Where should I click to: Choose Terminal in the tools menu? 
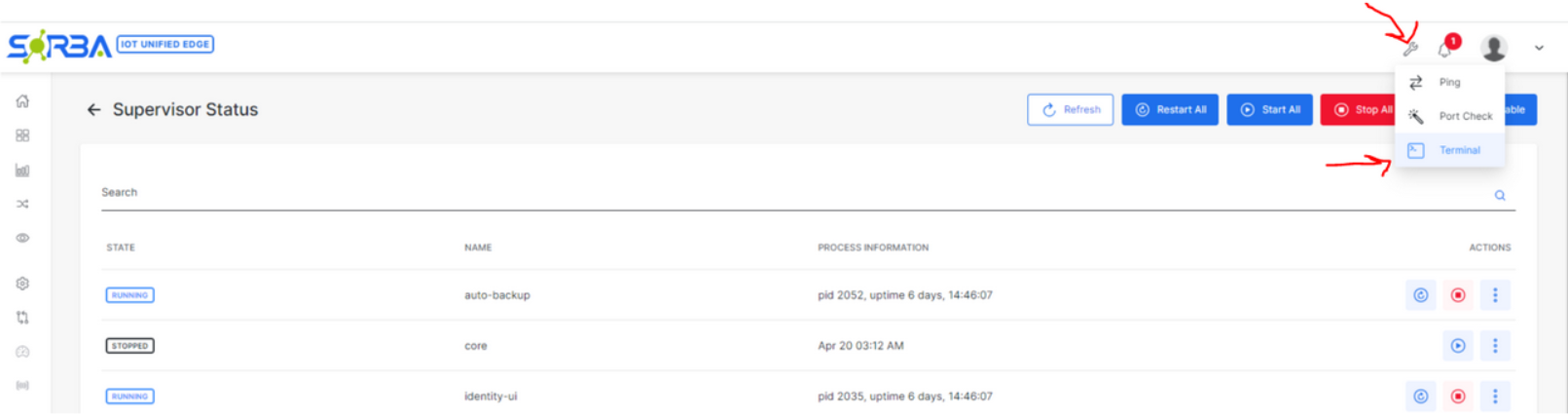click(x=1459, y=150)
